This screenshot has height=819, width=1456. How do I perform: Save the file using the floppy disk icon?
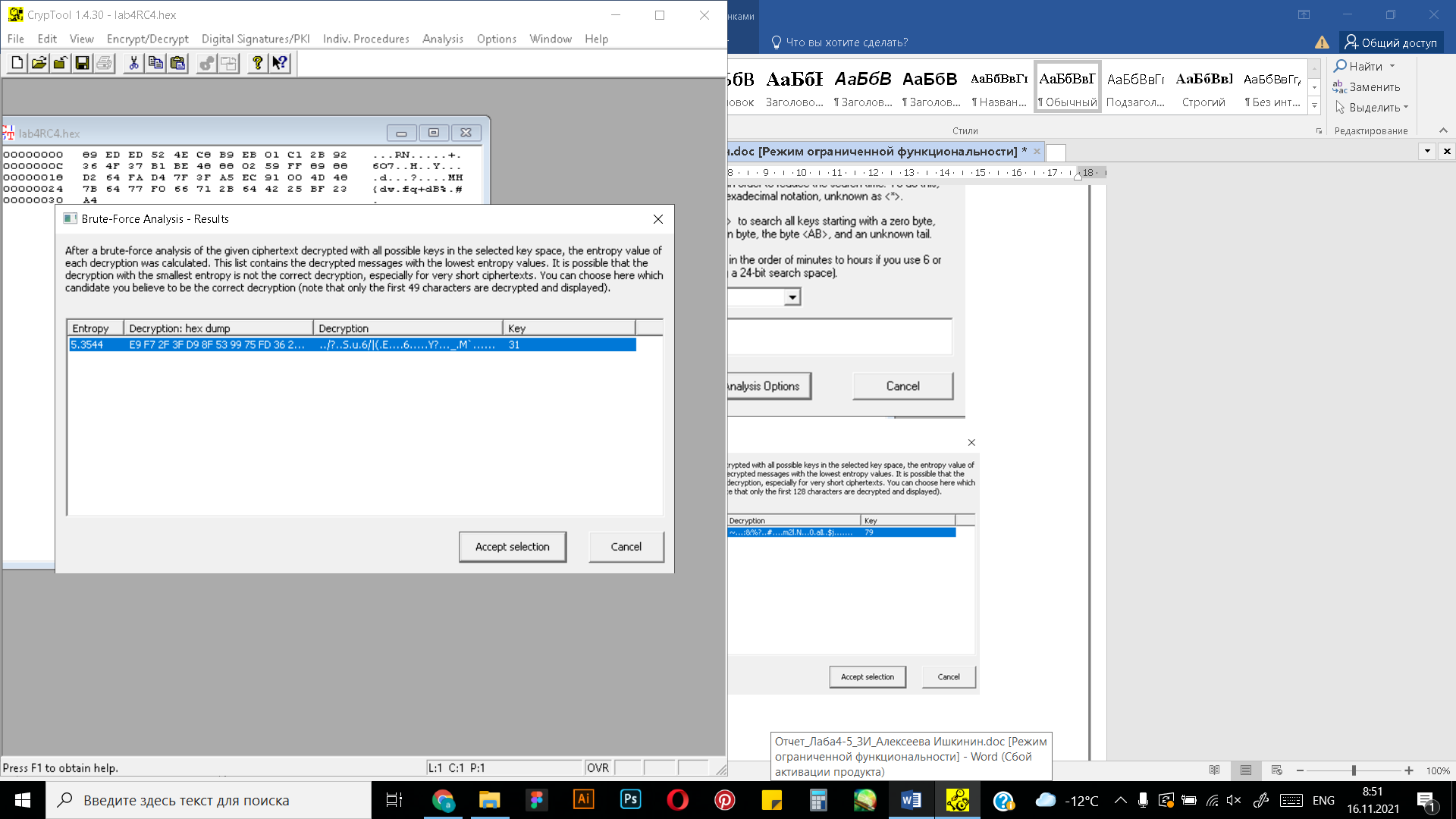coord(83,63)
